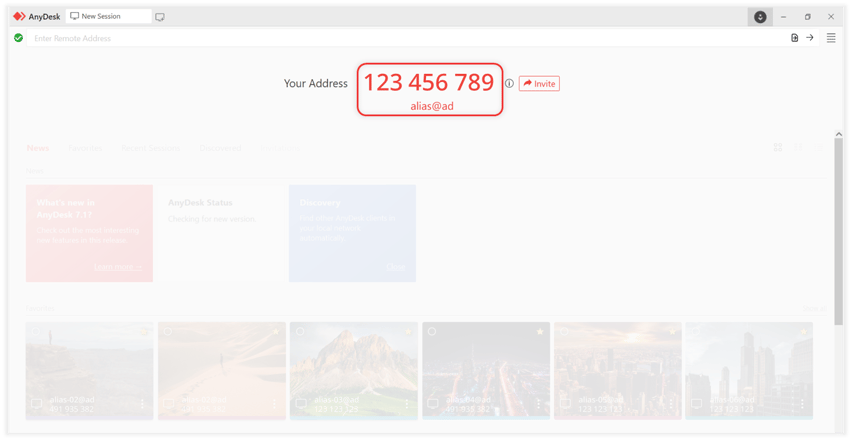Select the New Session tab

tap(109, 16)
